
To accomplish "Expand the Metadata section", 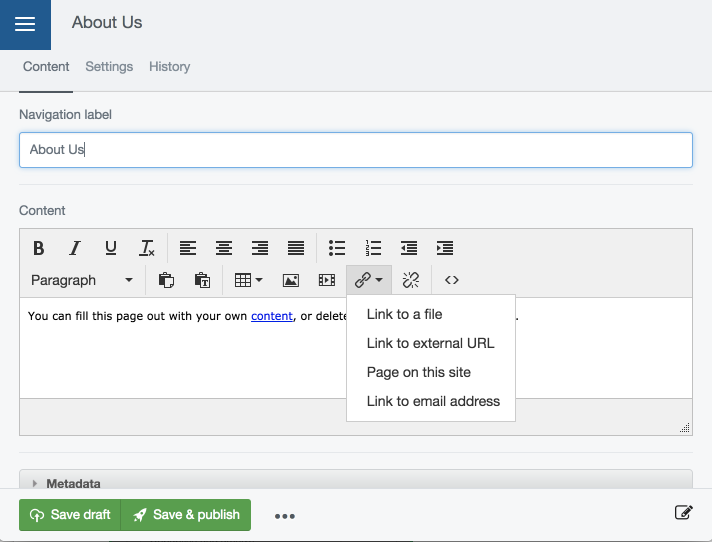I will 72,483.
